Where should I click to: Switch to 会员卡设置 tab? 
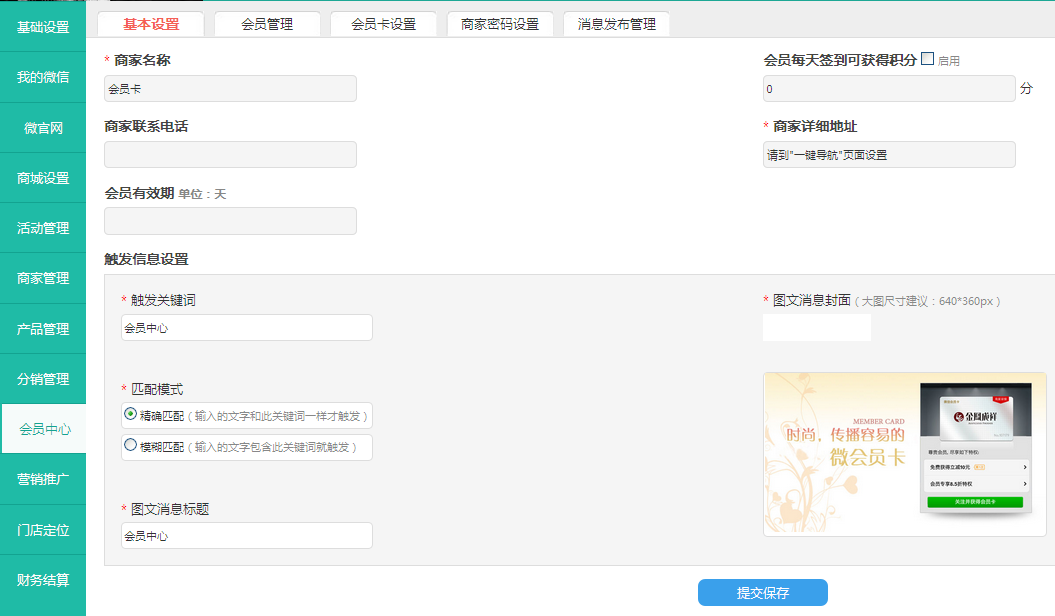tap(383, 24)
